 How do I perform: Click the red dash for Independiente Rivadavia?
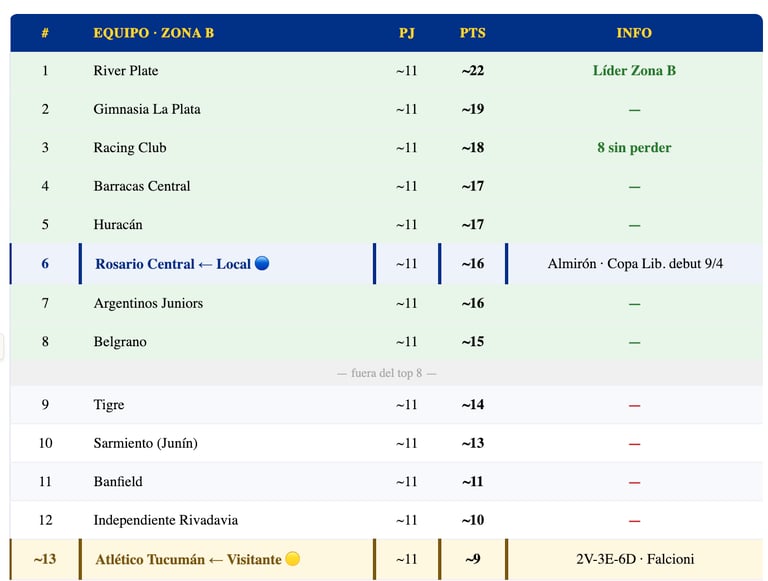[x=634, y=521]
